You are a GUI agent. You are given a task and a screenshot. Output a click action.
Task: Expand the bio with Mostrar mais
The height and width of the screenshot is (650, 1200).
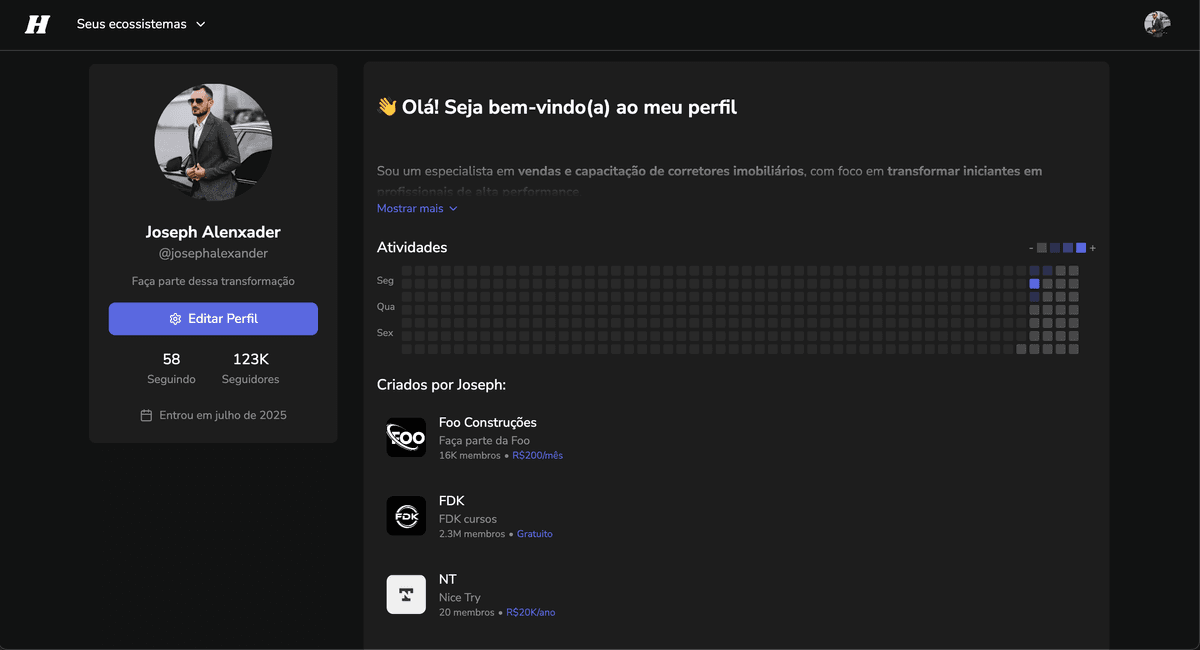409,208
